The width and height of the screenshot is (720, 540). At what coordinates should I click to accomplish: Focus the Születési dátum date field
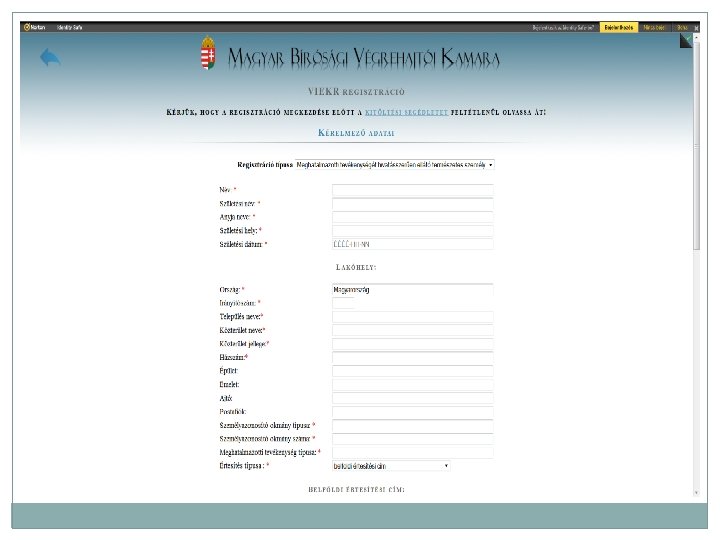(412, 244)
